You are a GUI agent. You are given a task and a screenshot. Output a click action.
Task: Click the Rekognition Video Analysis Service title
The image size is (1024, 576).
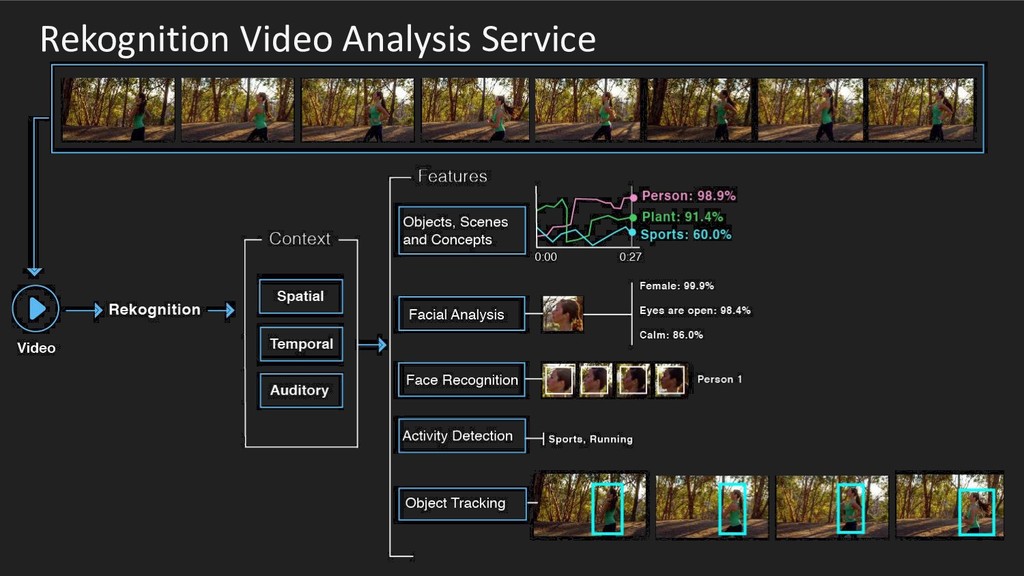coord(318,39)
